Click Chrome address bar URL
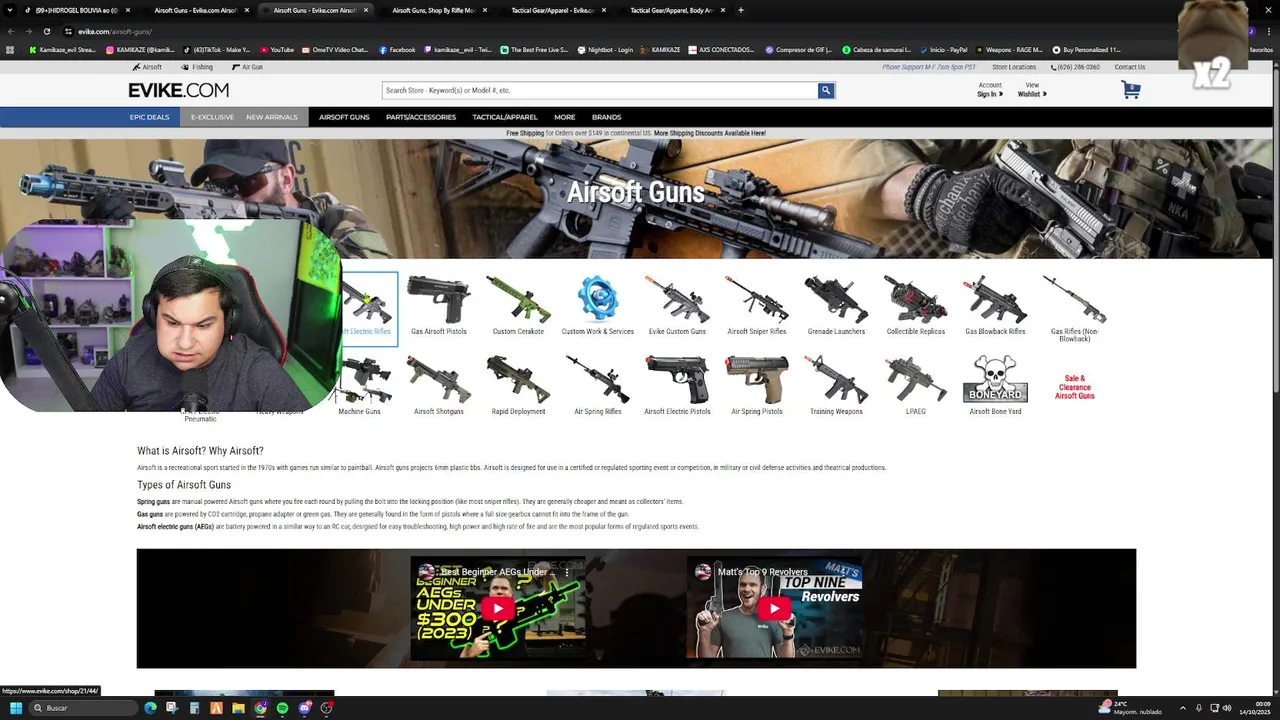The height and width of the screenshot is (720, 1280). (x=115, y=31)
